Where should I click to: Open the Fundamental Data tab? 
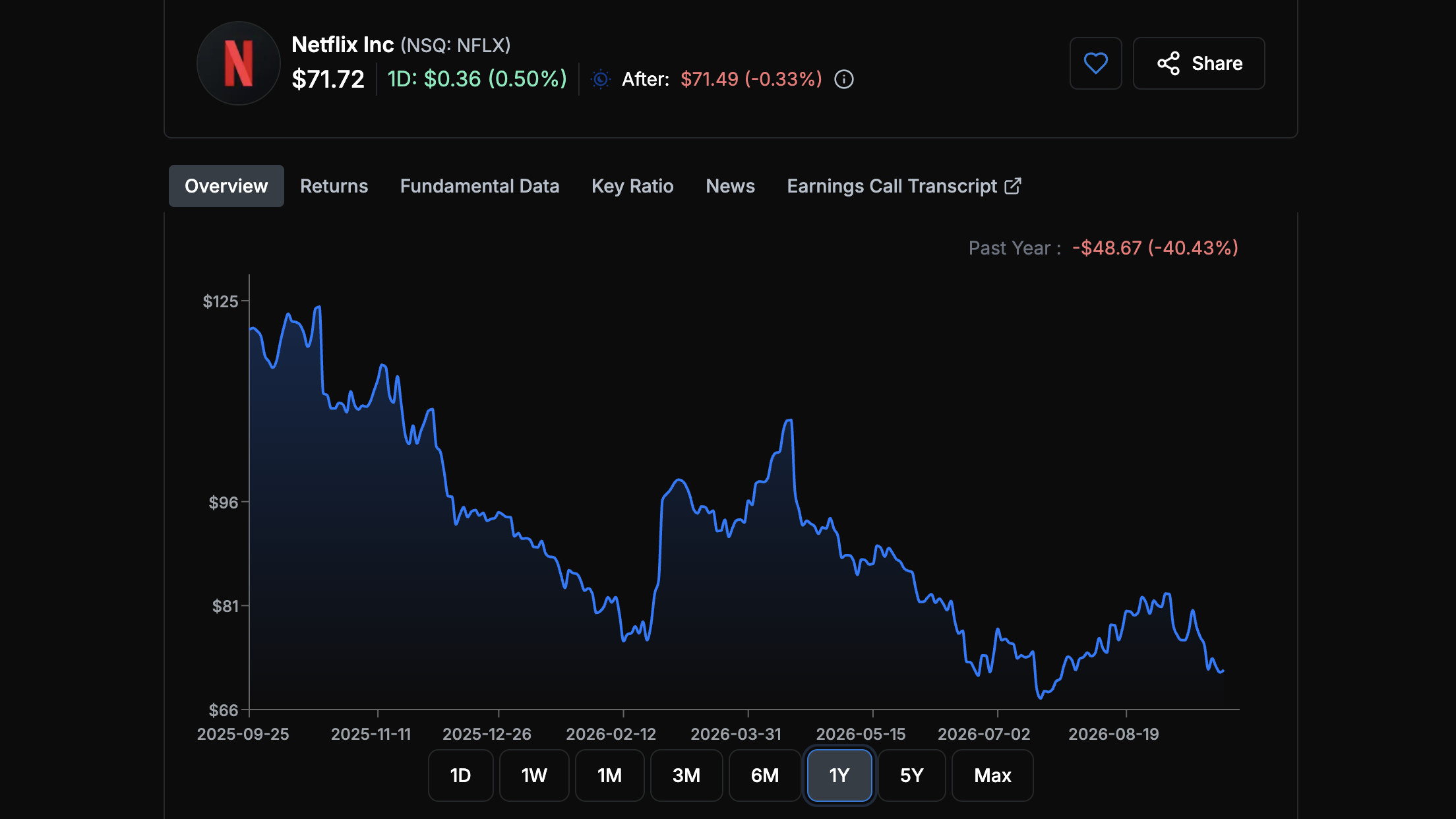point(479,186)
